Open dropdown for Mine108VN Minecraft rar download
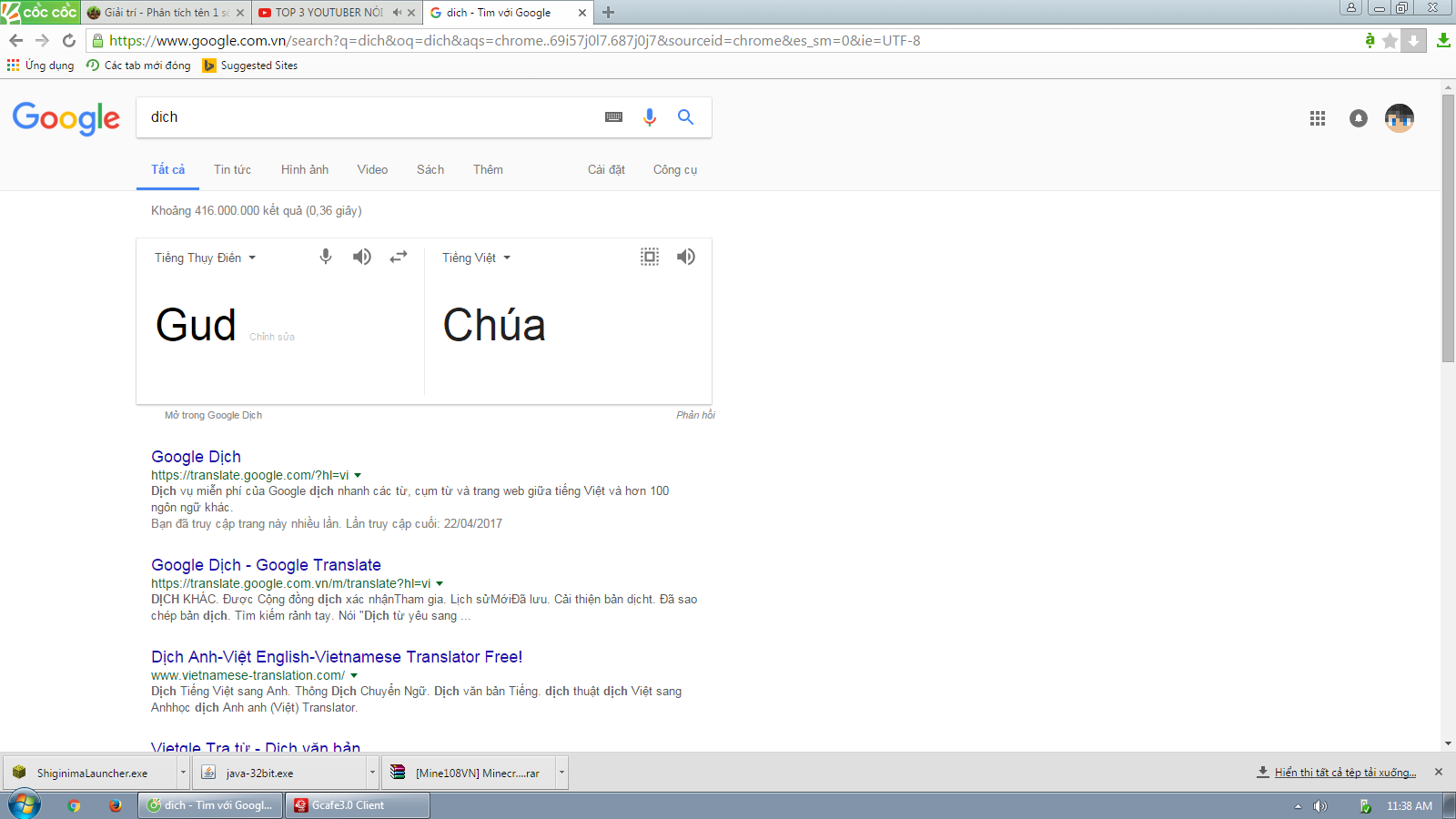The width and height of the screenshot is (1456, 819). 561,773
